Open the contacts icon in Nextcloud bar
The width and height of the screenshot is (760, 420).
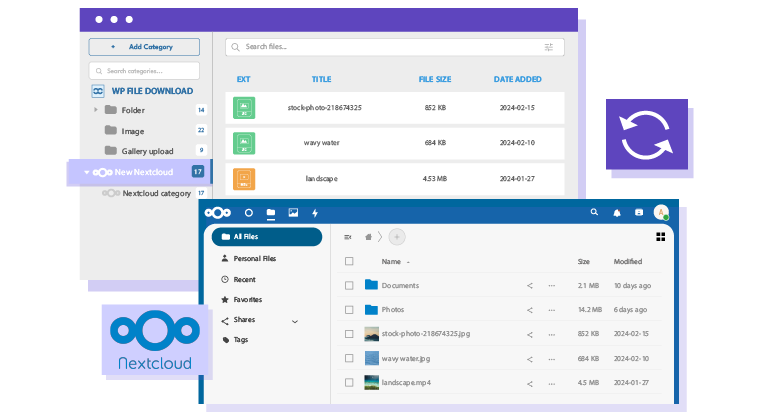tap(639, 212)
